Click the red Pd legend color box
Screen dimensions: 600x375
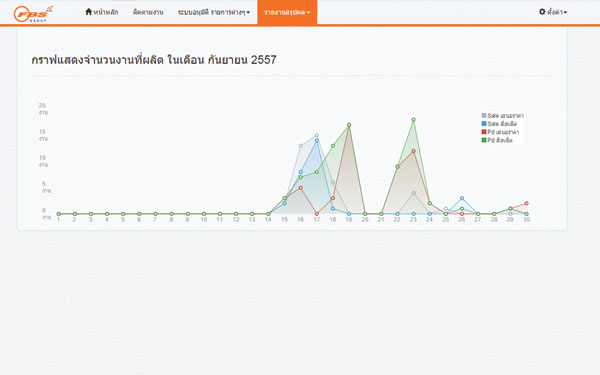tap(484, 132)
